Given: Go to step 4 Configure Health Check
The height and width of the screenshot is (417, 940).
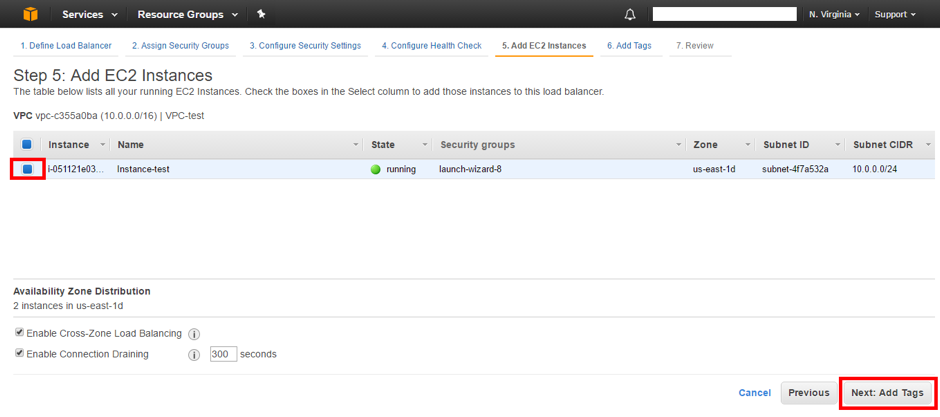Looking at the screenshot, I should 432,46.
